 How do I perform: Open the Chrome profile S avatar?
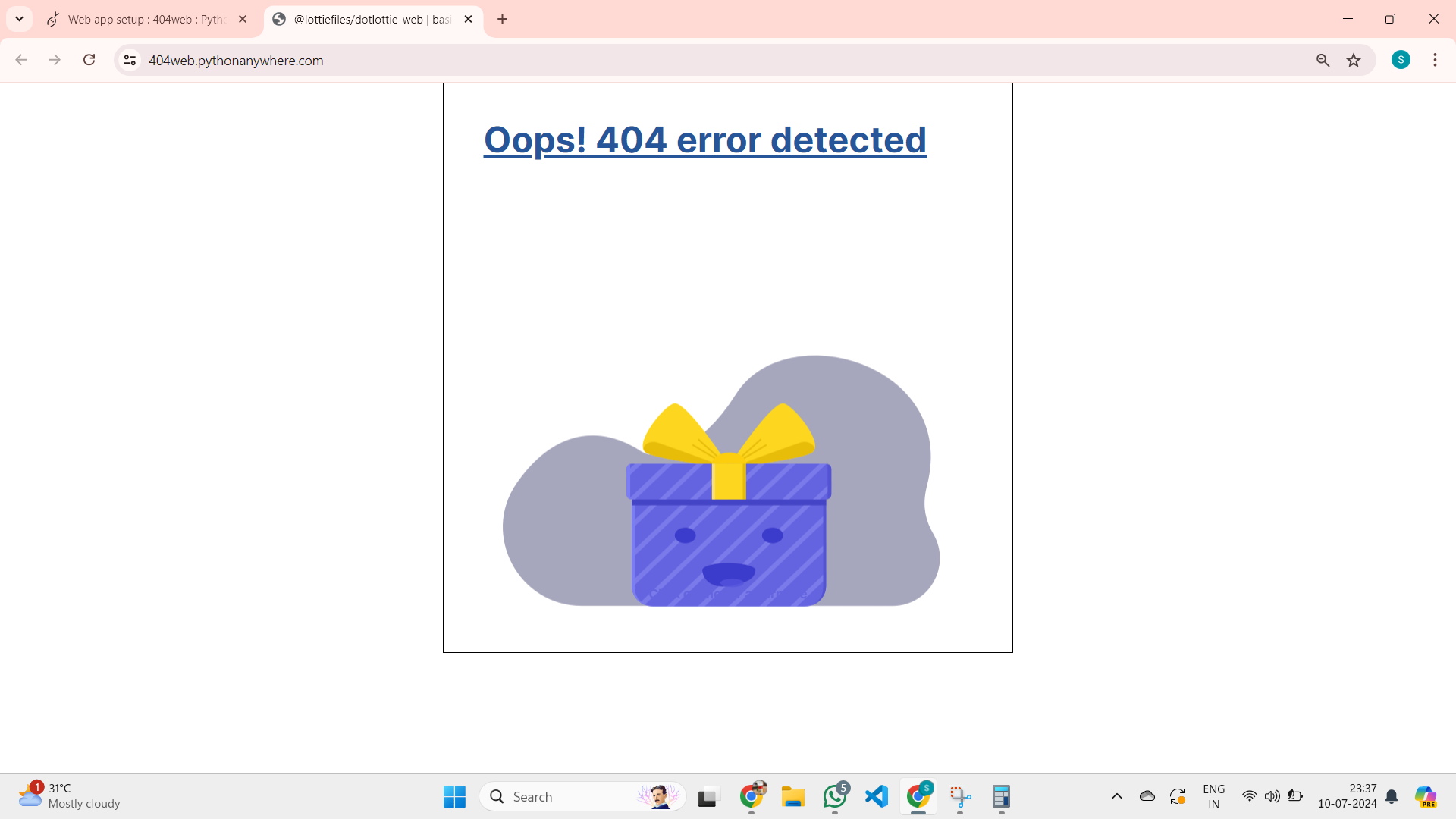tap(1401, 60)
